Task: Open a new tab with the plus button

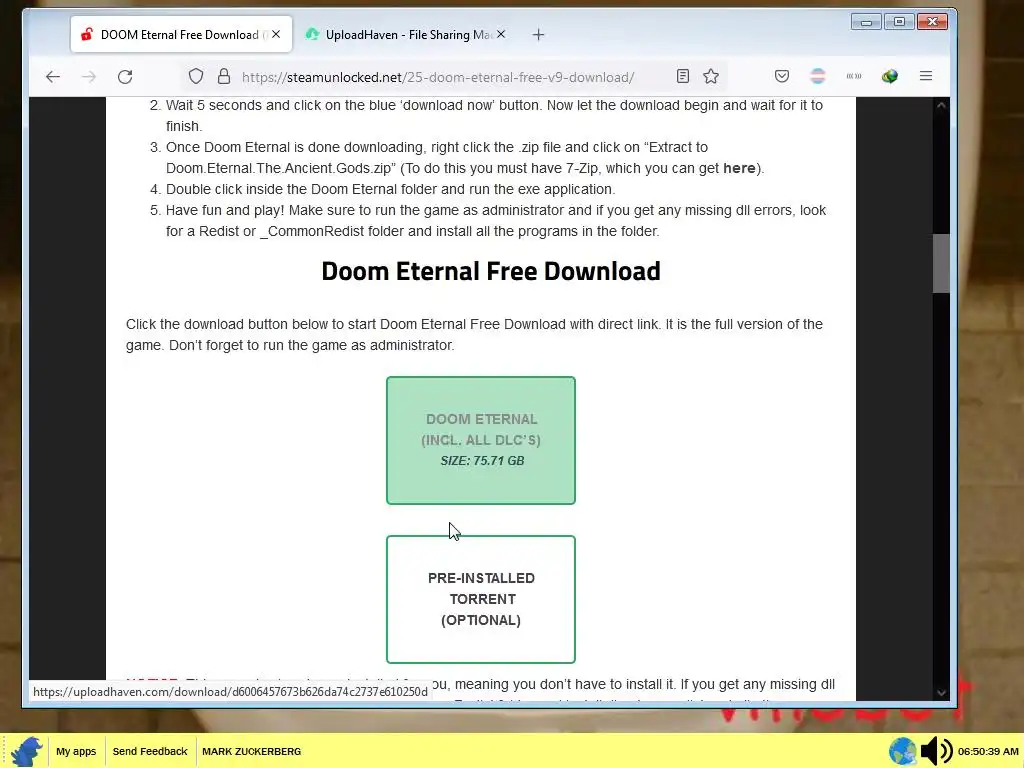Action: [x=538, y=35]
